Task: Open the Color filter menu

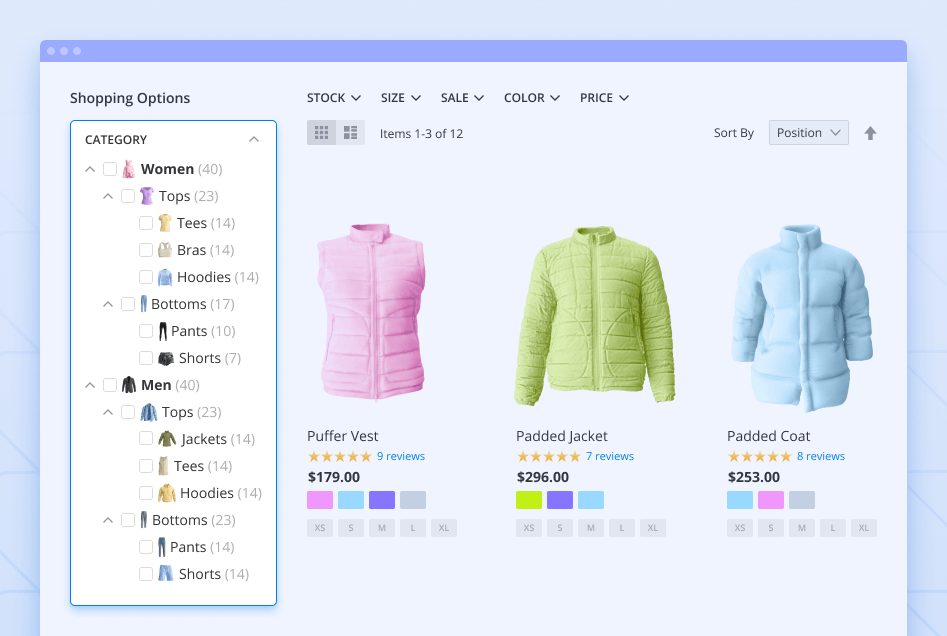Action: click(x=531, y=98)
